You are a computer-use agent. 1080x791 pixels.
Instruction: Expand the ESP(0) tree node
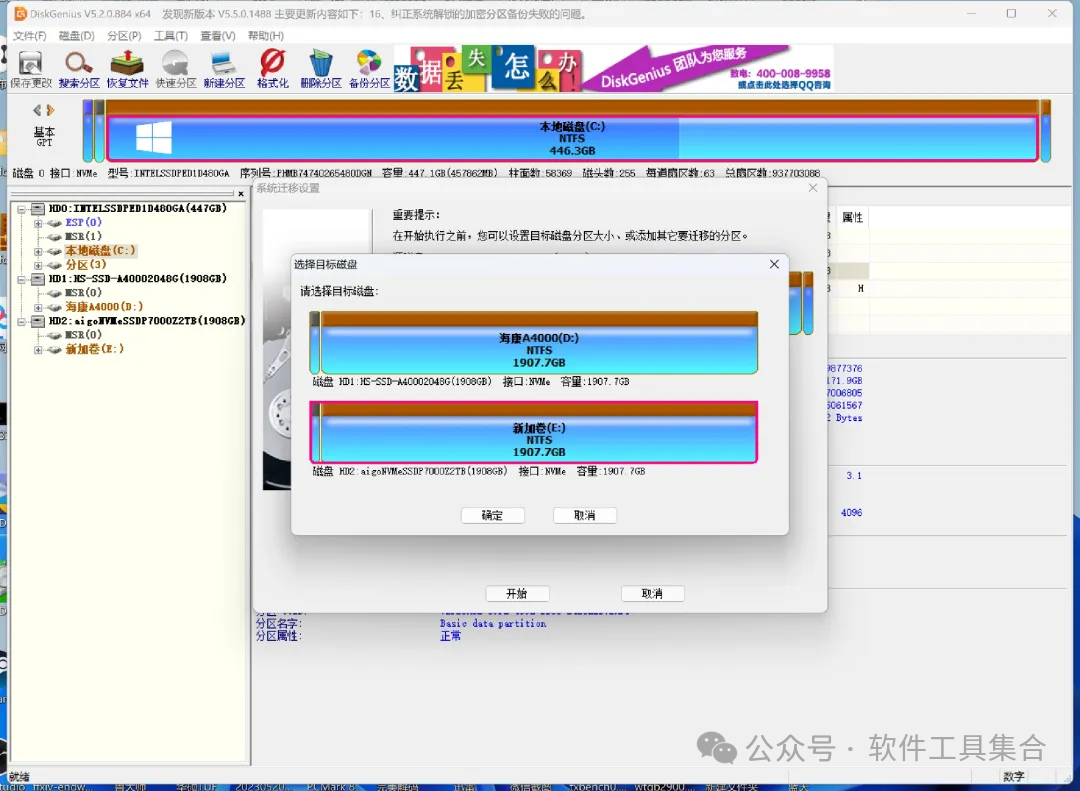point(39,223)
